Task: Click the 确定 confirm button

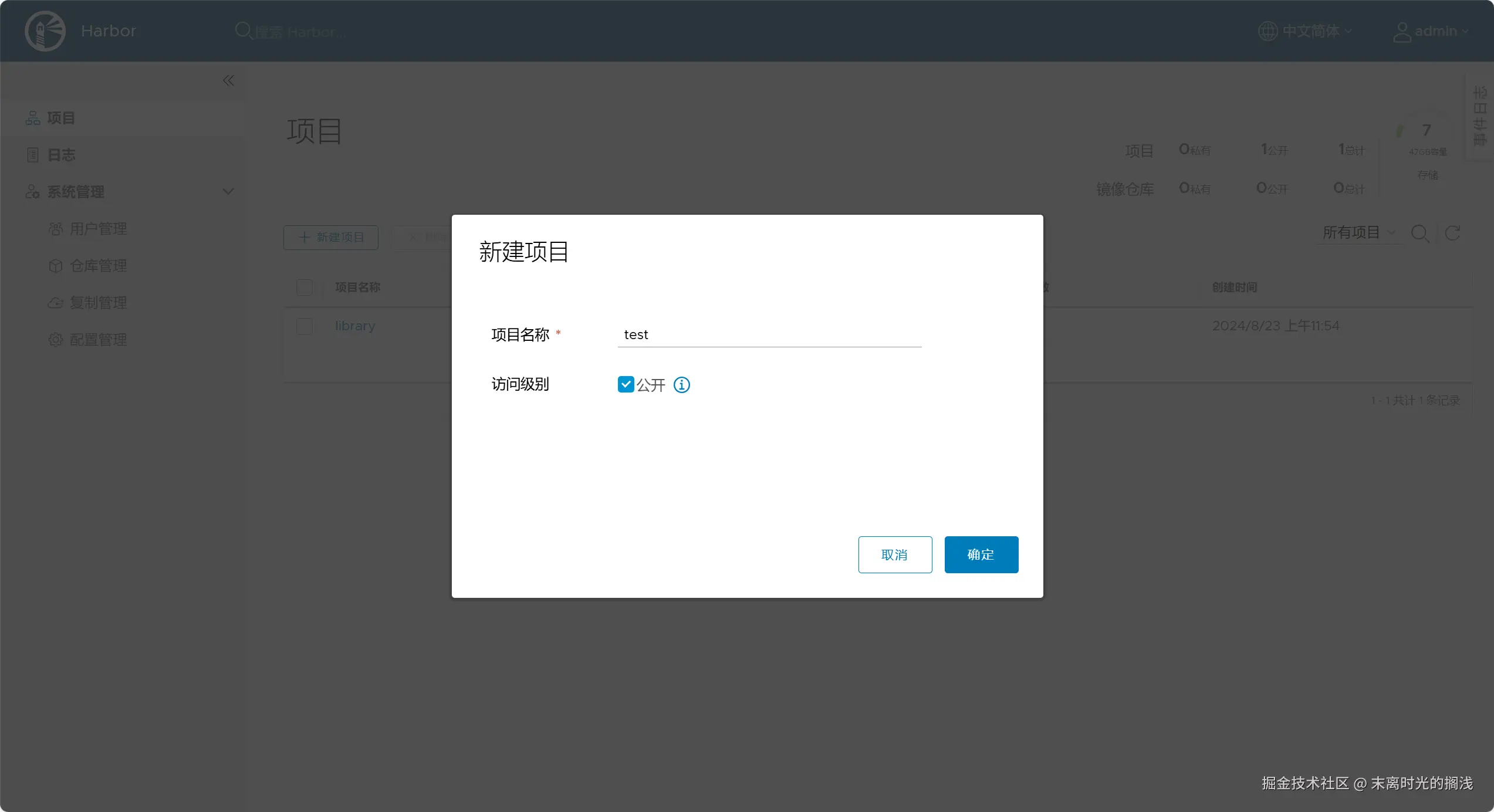Action: [981, 554]
